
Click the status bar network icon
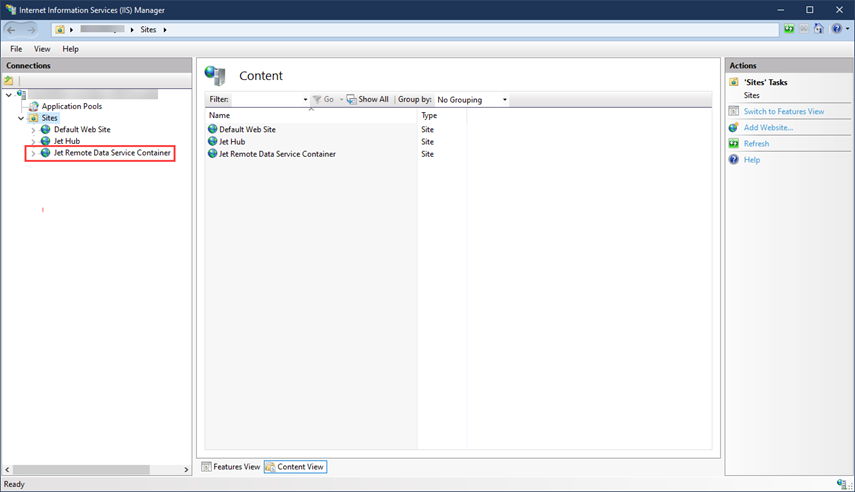841,484
